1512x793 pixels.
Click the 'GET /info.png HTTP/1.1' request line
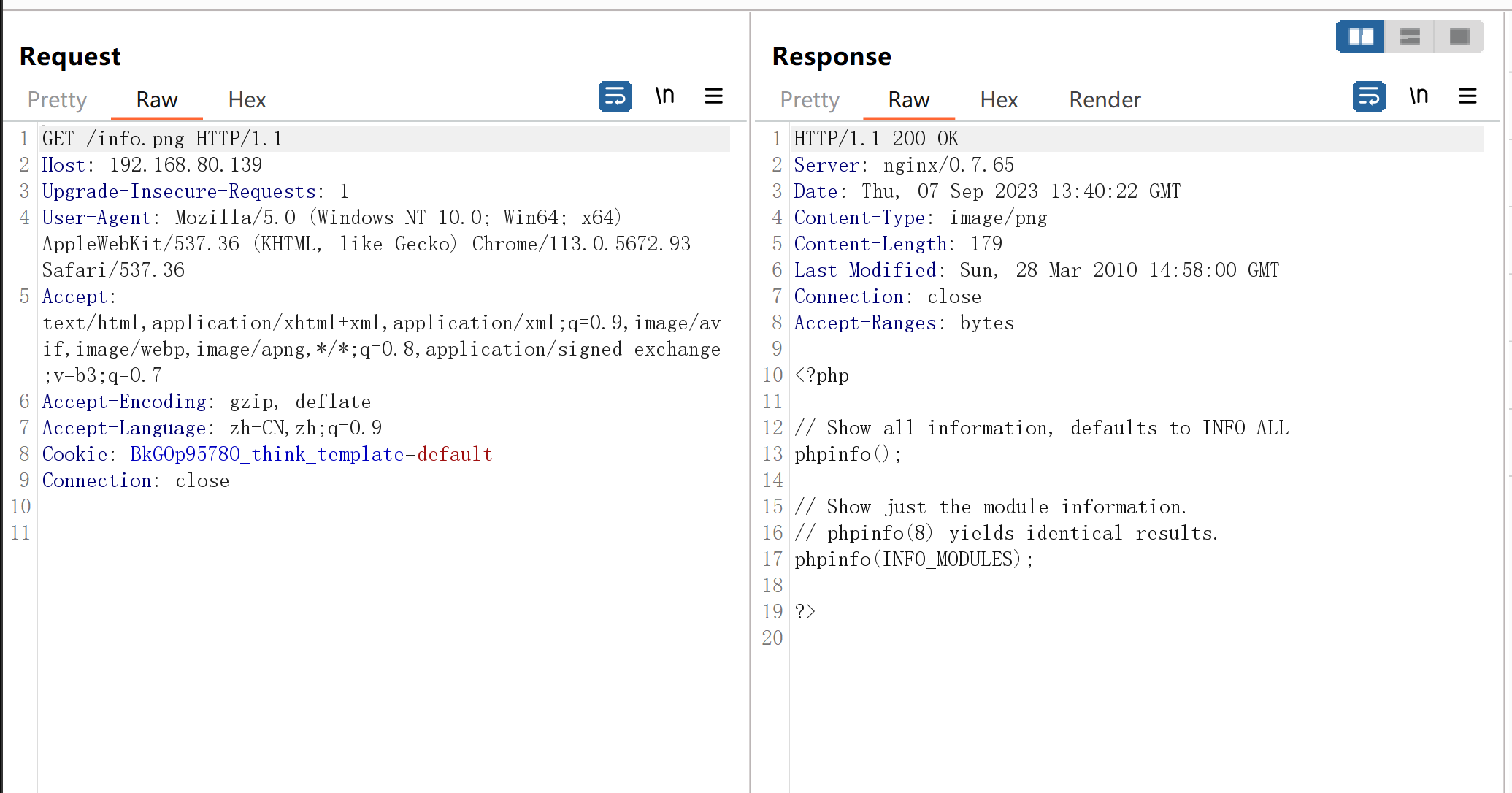[x=162, y=139]
